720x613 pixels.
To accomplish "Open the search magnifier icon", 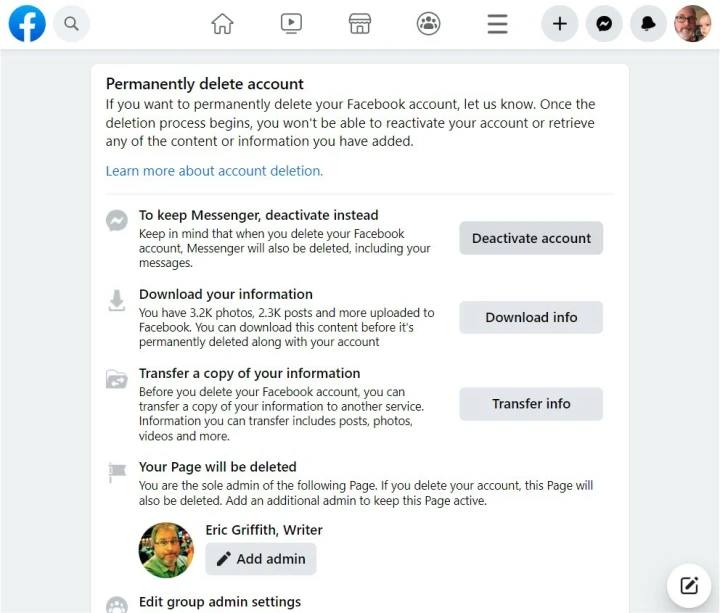I will (71, 23).
